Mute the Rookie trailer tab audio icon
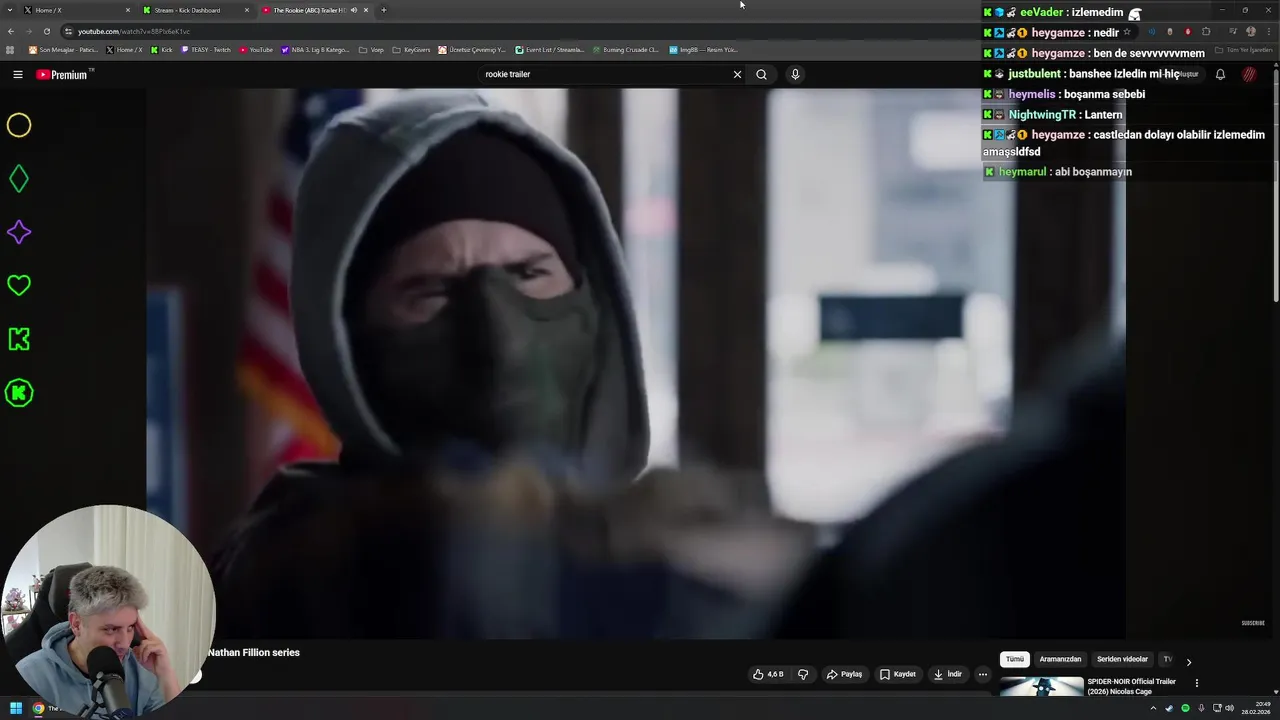This screenshot has width=1280, height=720. 353,10
